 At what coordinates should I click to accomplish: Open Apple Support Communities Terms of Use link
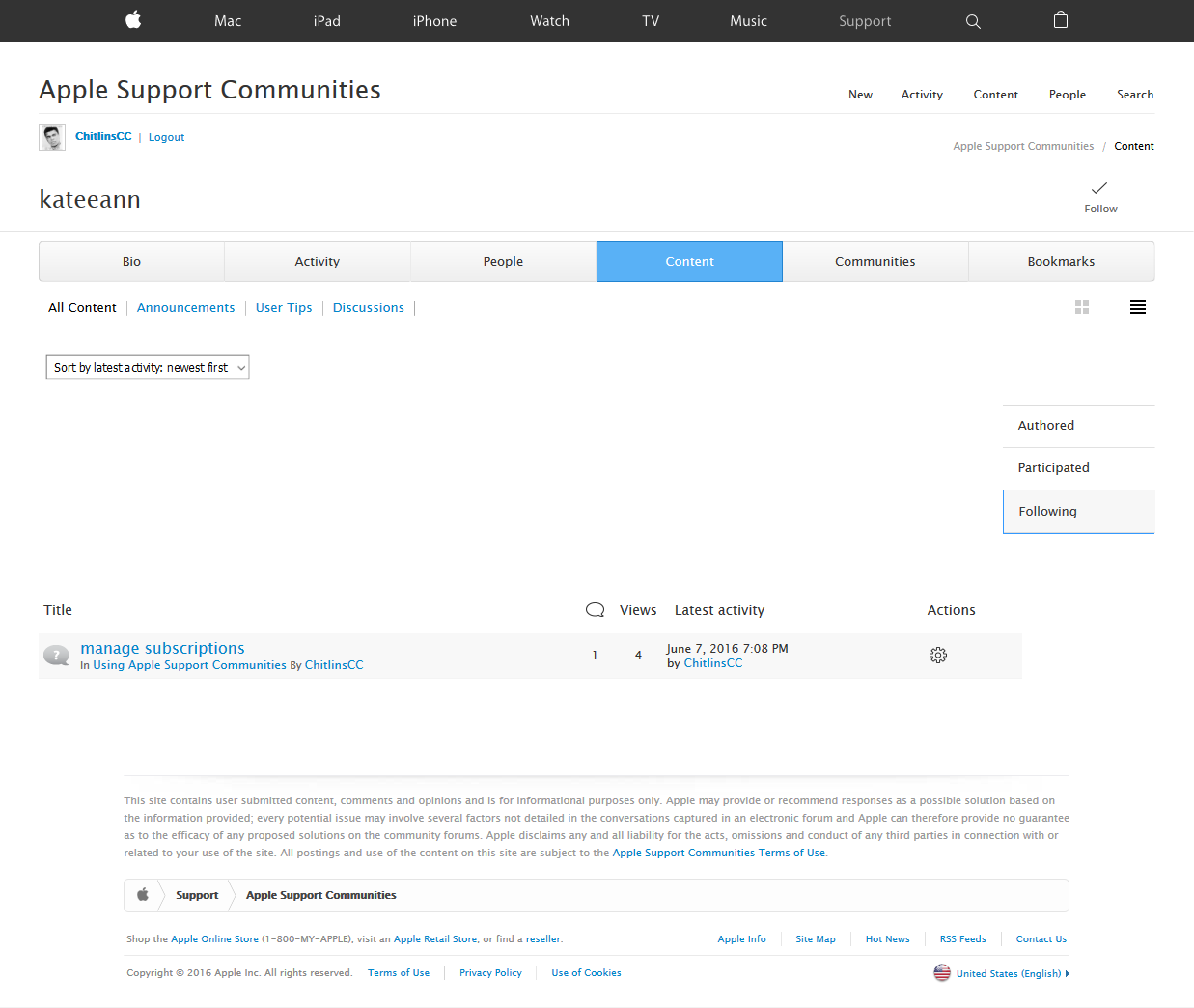719,854
